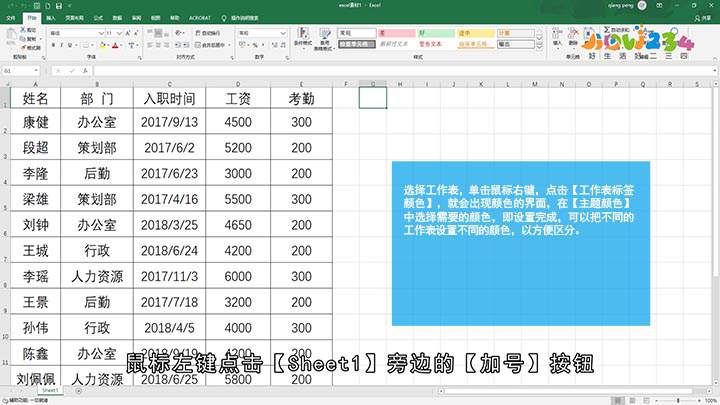Select the Sheet1 worksheet tab
The height and width of the screenshot is (405, 720).
pos(50,390)
